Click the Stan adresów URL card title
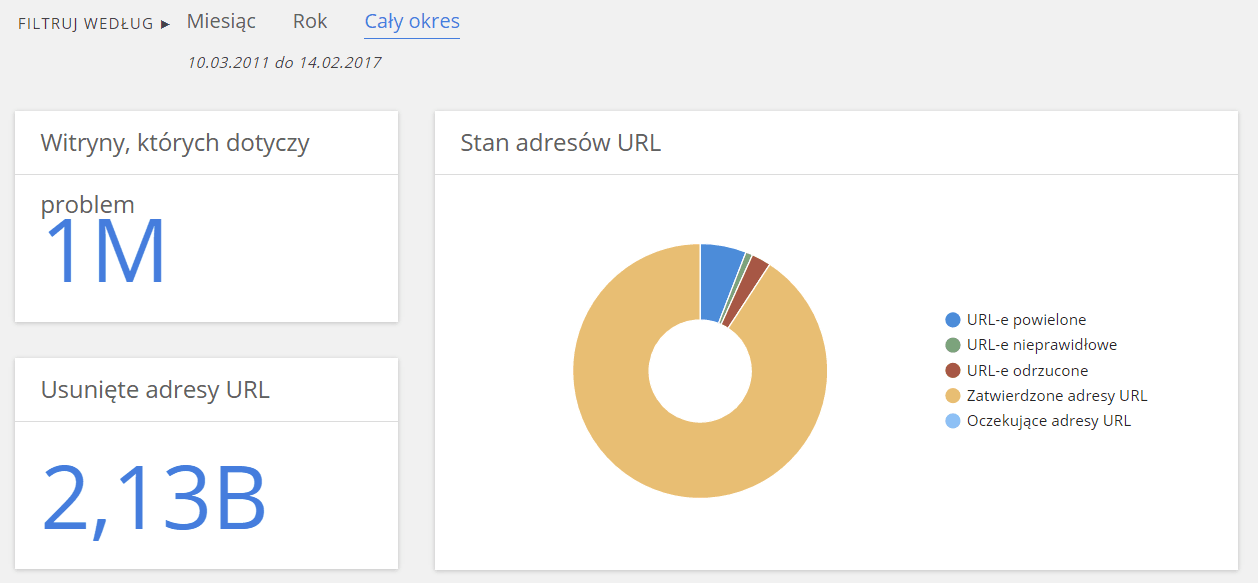Screen dimensions: 1258x583 (561, 143)
